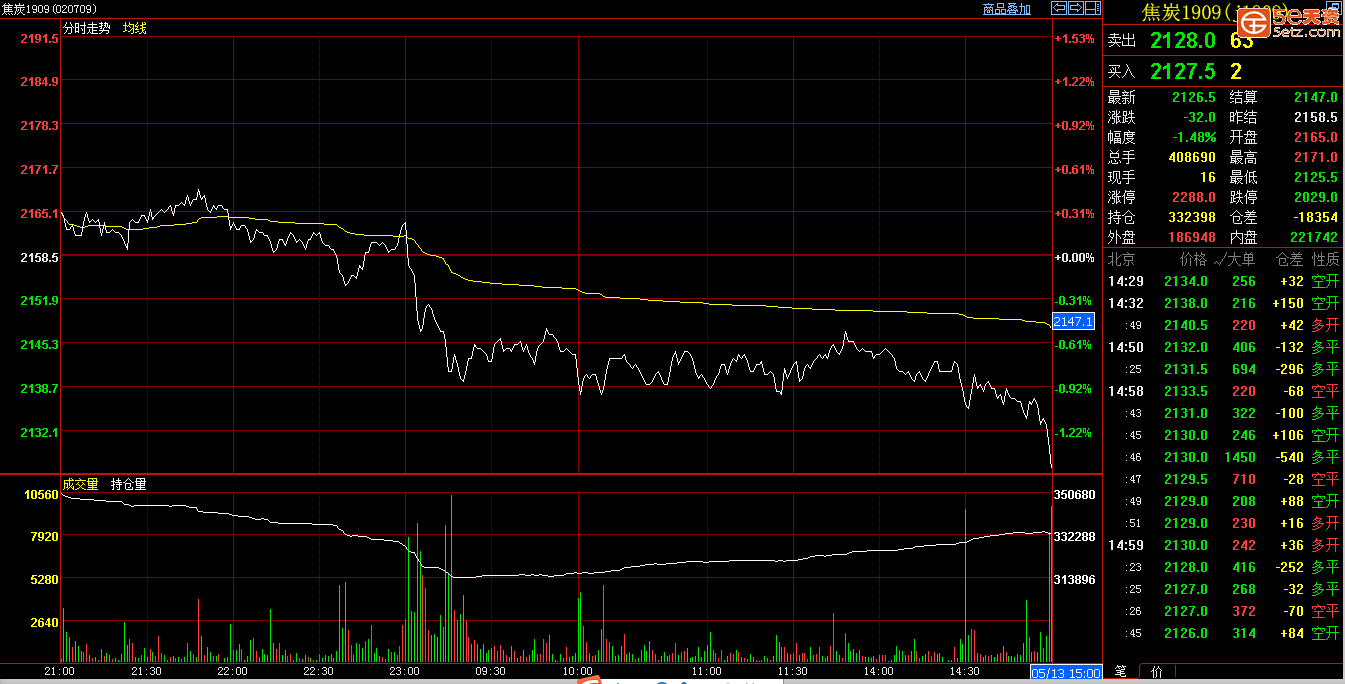The image size is (1345, 684).
Task: Click the 10560 volume axis label
Action: [41, 494]
